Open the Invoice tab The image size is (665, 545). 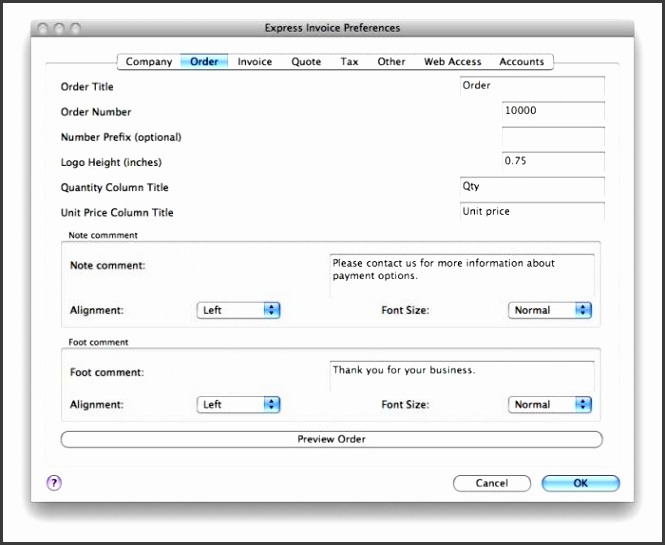[254, 61]
